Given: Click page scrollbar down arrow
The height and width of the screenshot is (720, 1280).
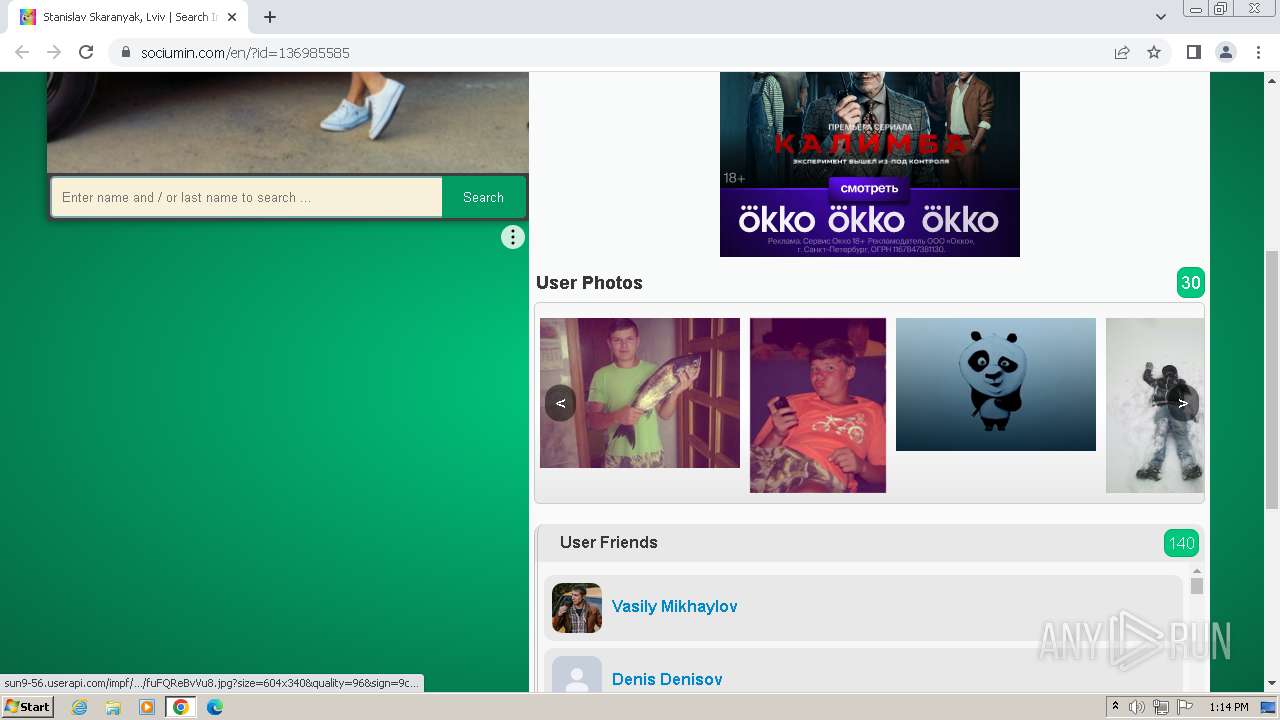Looking at the screenshot, I should pyautogui.click(x=1272, y=684).
